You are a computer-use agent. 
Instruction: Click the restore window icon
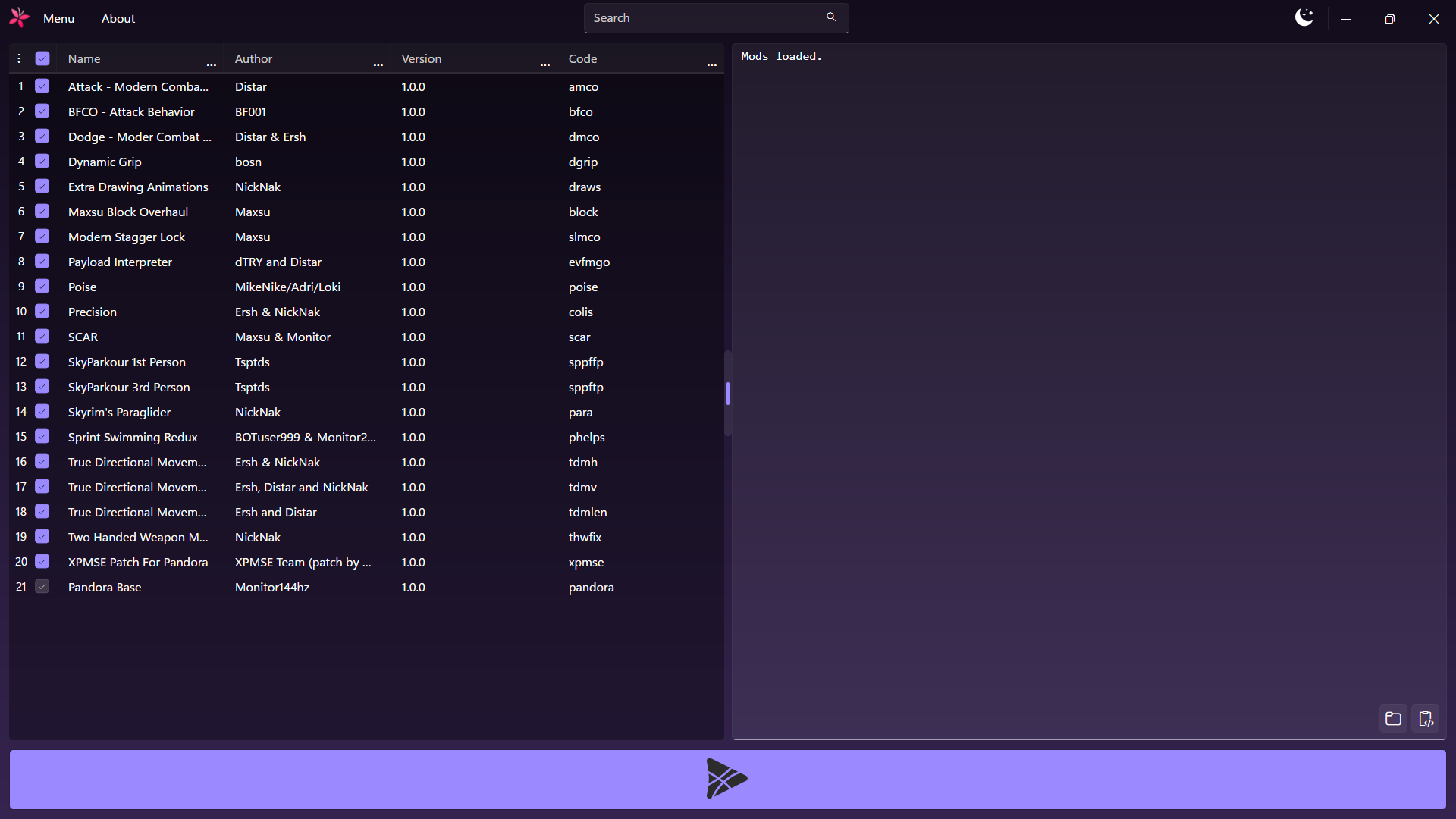(1389, 19)
